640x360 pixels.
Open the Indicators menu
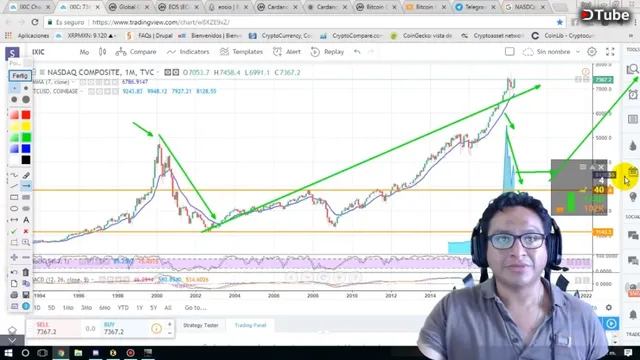(188, 52)
